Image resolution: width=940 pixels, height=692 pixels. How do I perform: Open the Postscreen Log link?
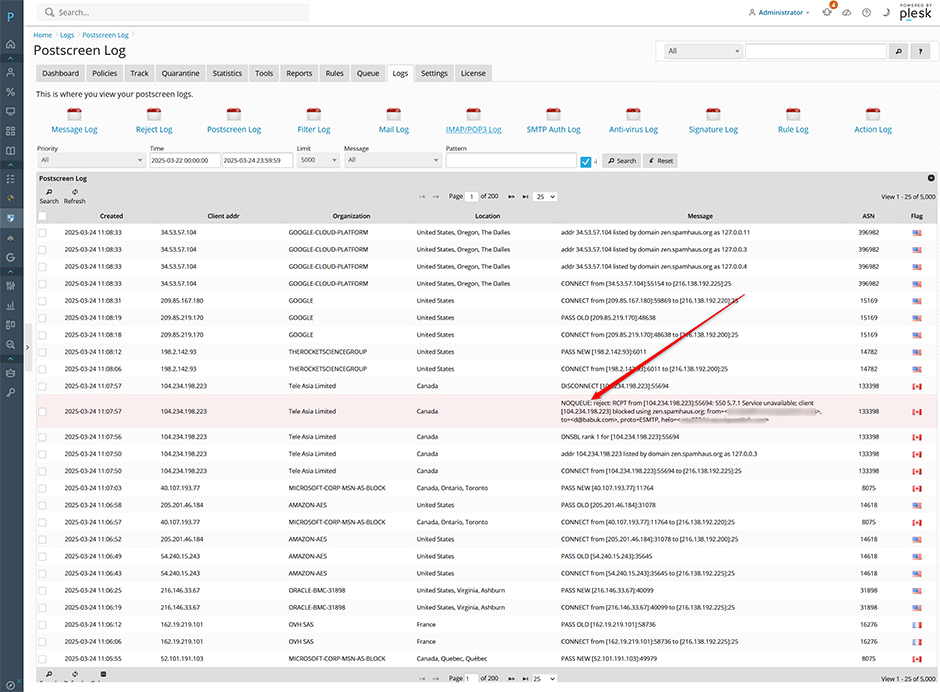234,130
